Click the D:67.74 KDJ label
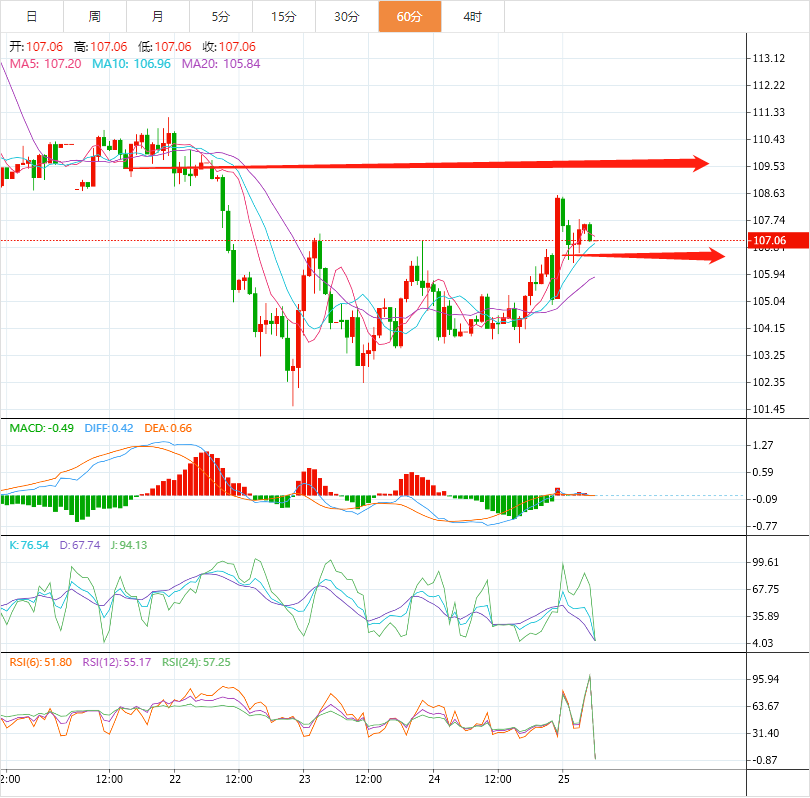Screen dimensions: 810x798 tap(80, 545)
